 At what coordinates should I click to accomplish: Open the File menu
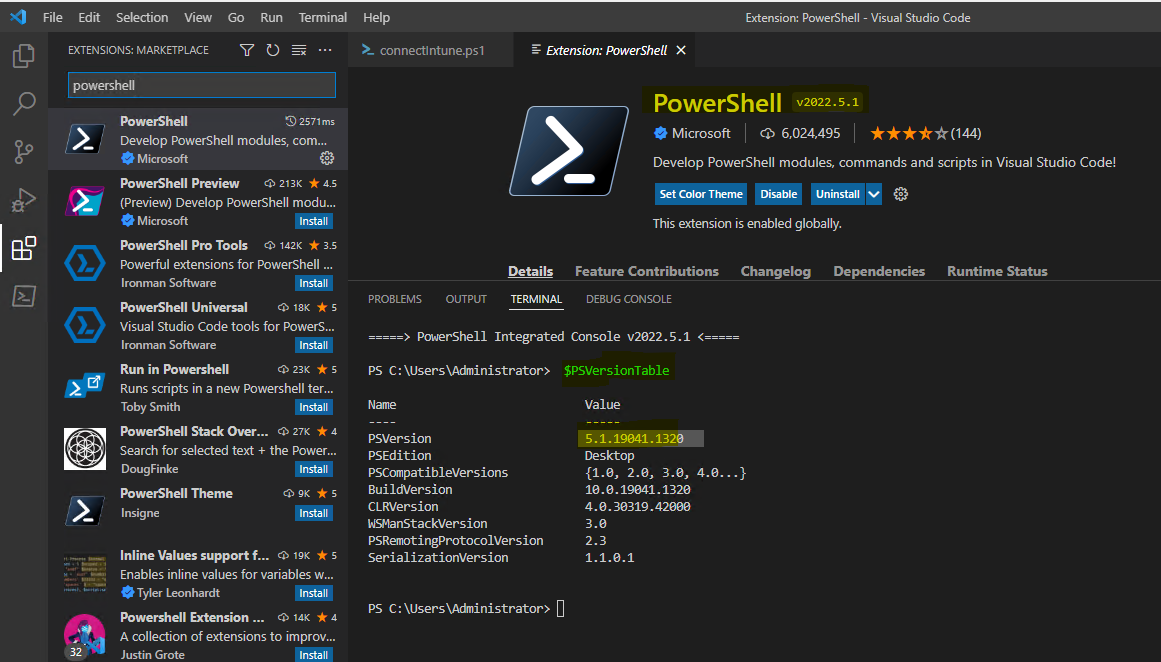click(x=53, y=17)
